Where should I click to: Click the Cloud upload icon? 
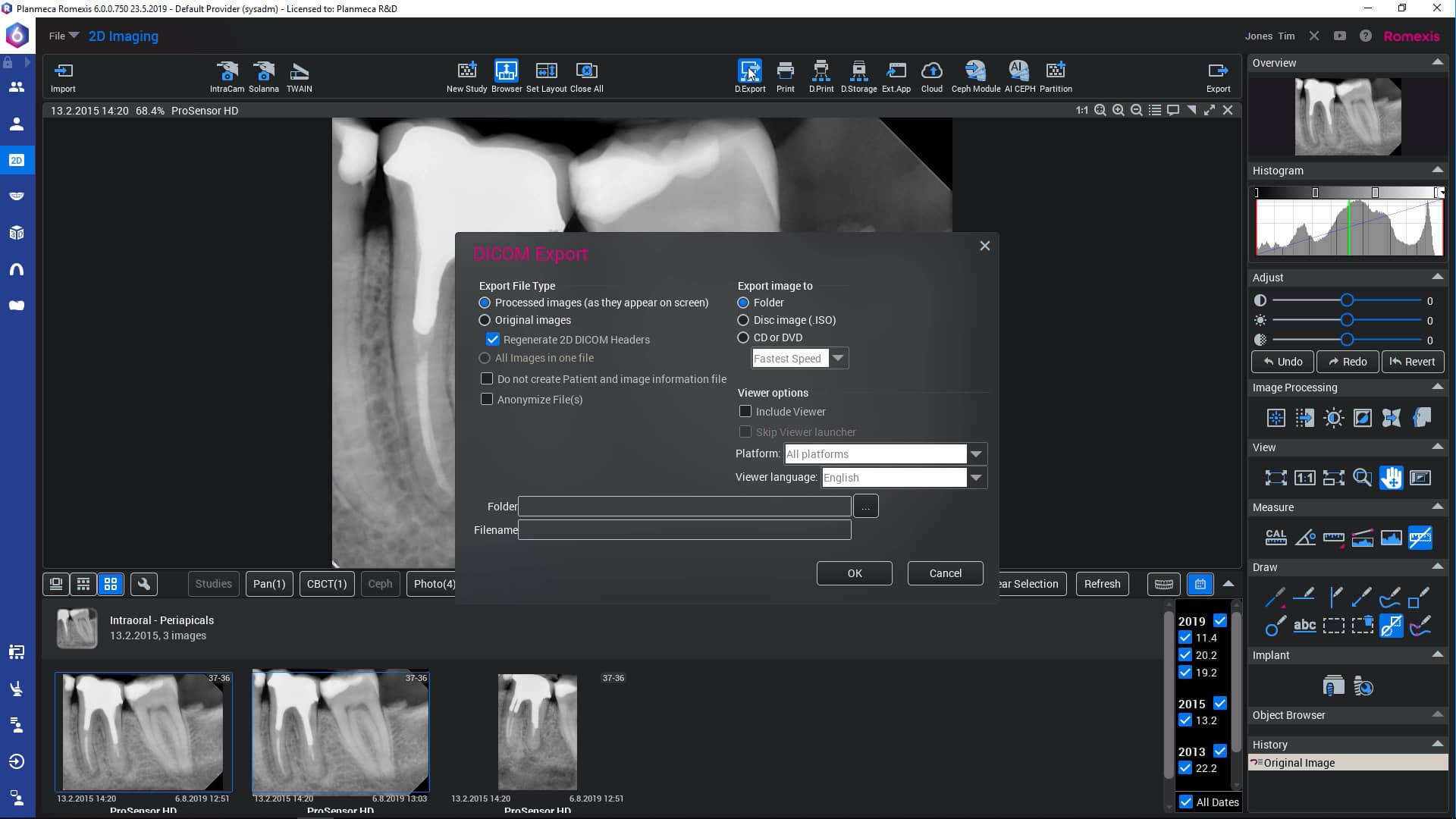[932, 72]
